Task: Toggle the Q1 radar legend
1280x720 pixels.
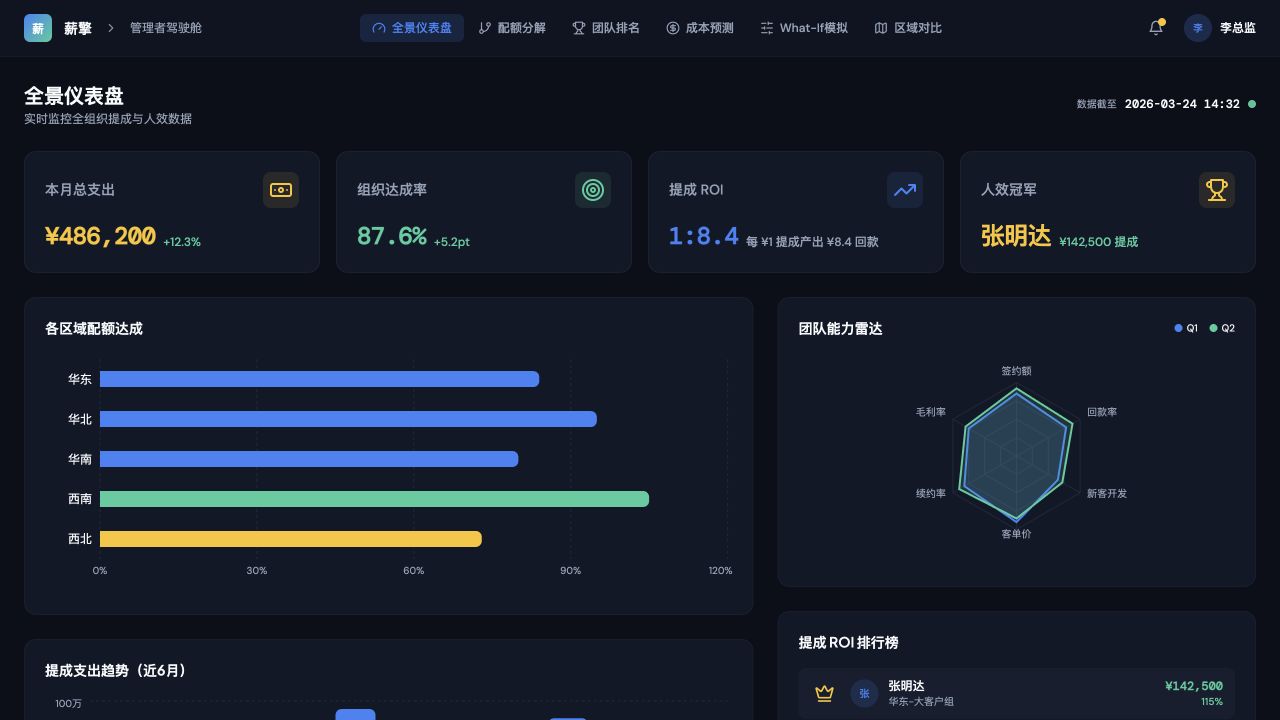Action: (x=1186, y=328)
